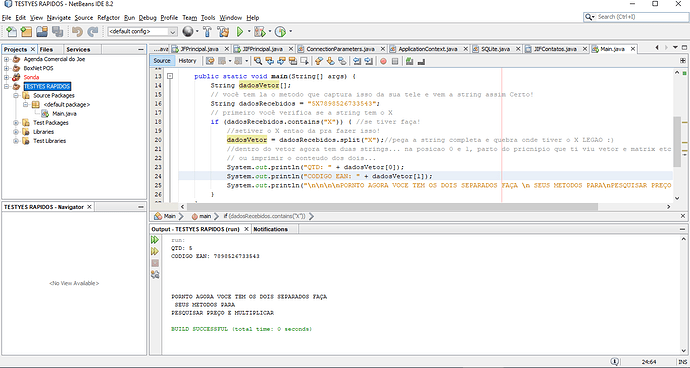This screenshot has width=690, height=368.
Task: Click the Shift Line Left icon
Action: click(357, 61)
